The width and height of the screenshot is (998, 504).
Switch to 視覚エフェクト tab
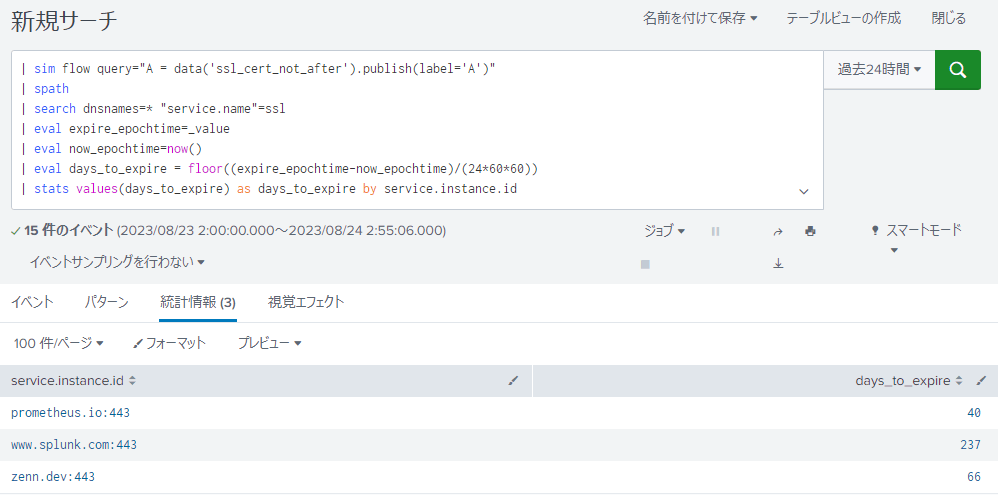pos(306,302)
